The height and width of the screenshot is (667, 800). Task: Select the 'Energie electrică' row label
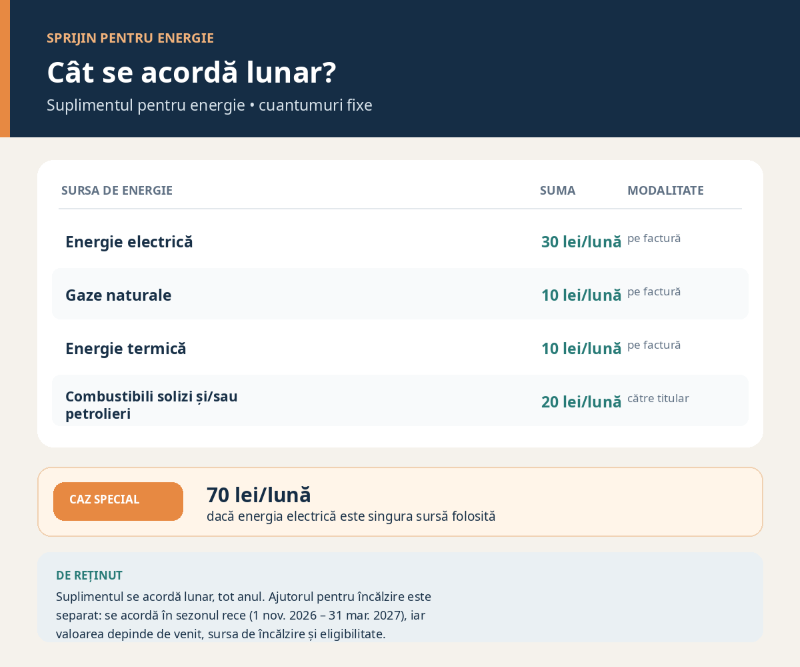(x=129, y=241)
